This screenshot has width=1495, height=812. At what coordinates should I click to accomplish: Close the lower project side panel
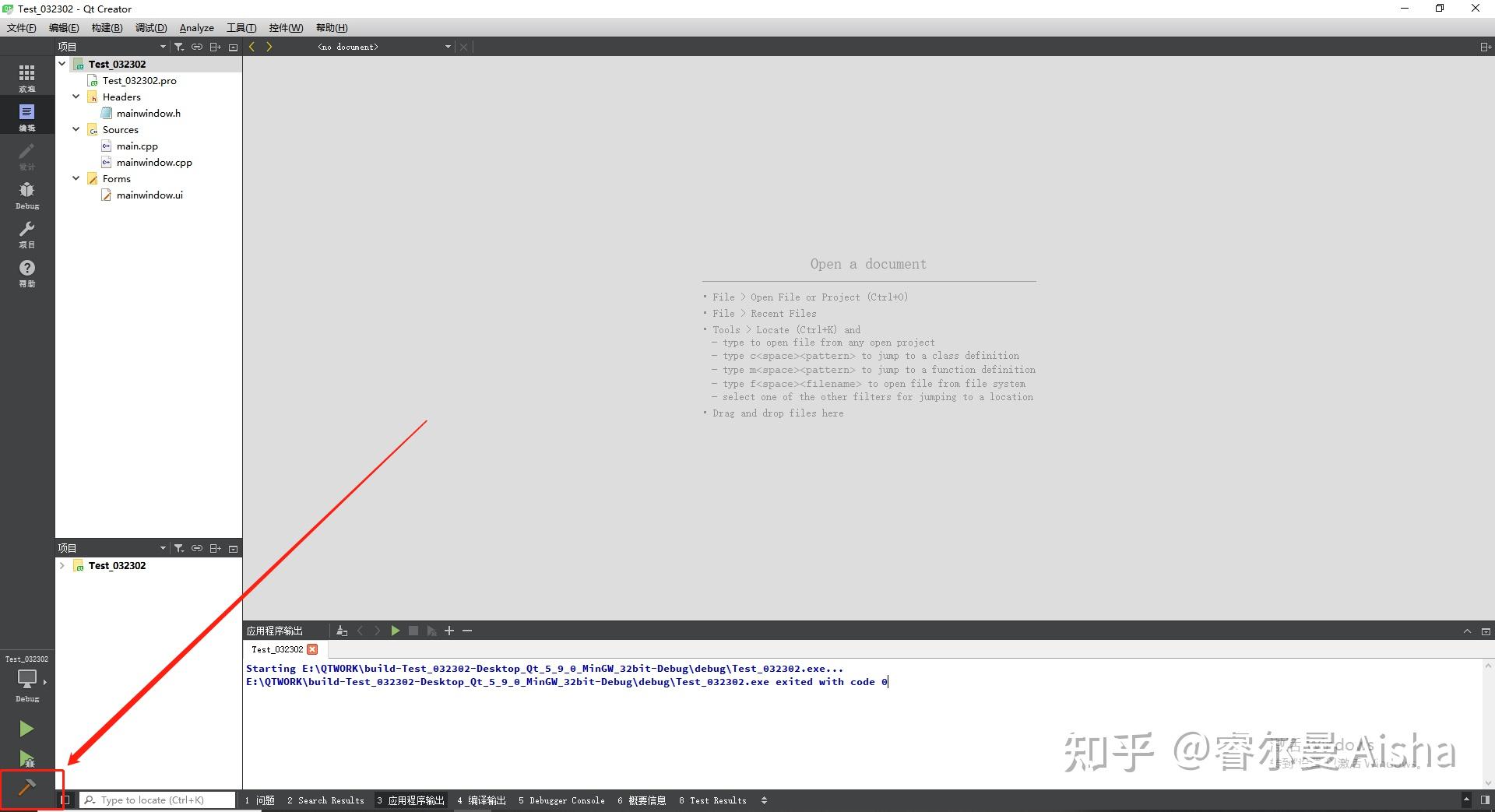pyautogui.click(x=233, y=548)
